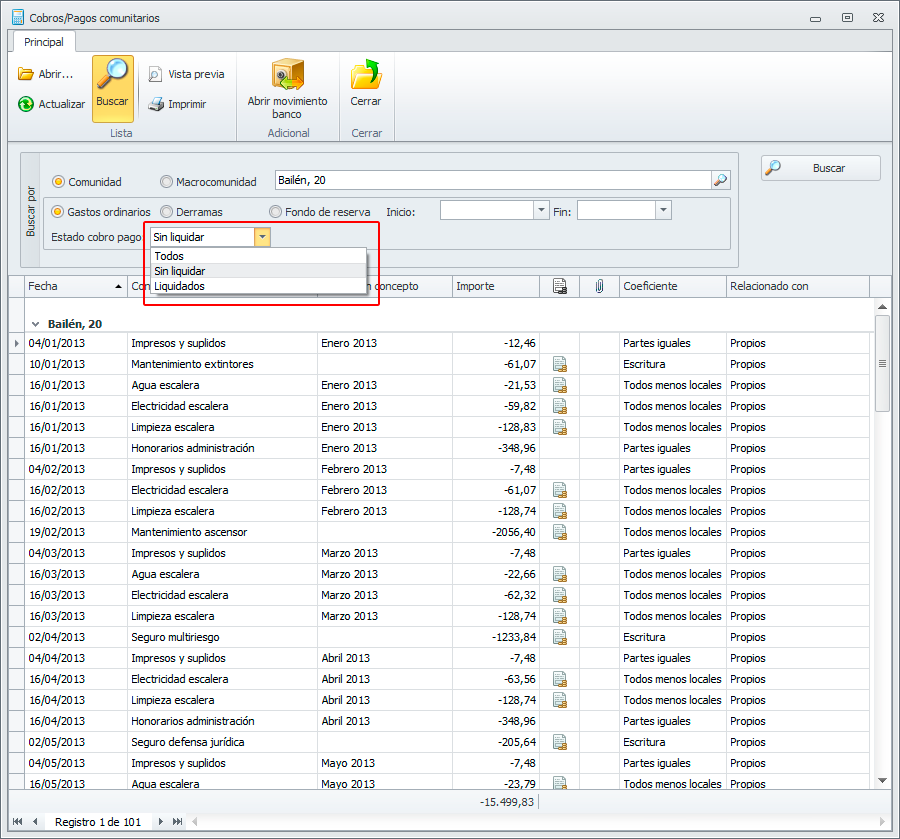Select the Macrocomunidad radio button

tap(167, 182)
